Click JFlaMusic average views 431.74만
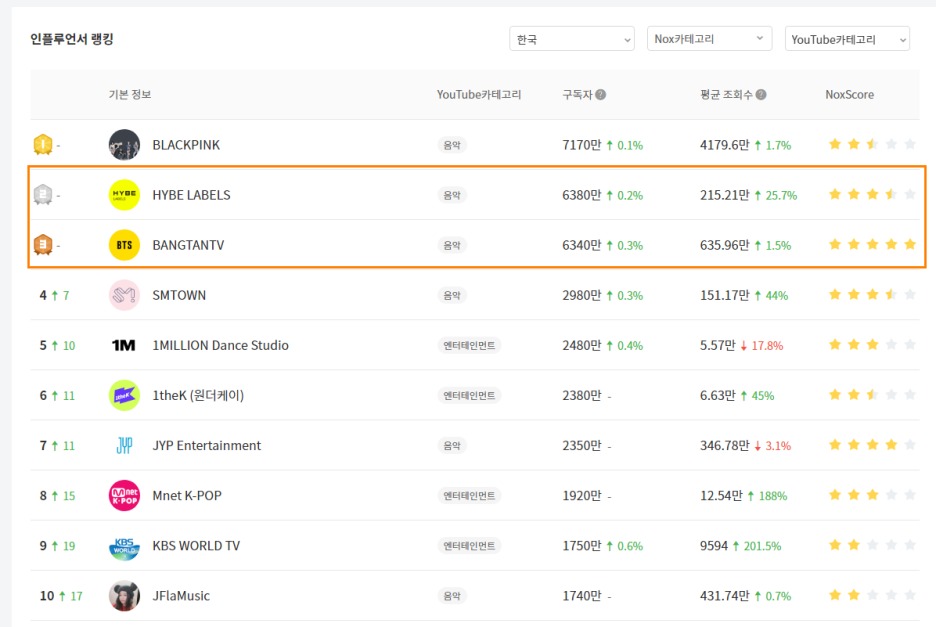The width and height of the screenshot is (936, 627). [x=725, y=596]
